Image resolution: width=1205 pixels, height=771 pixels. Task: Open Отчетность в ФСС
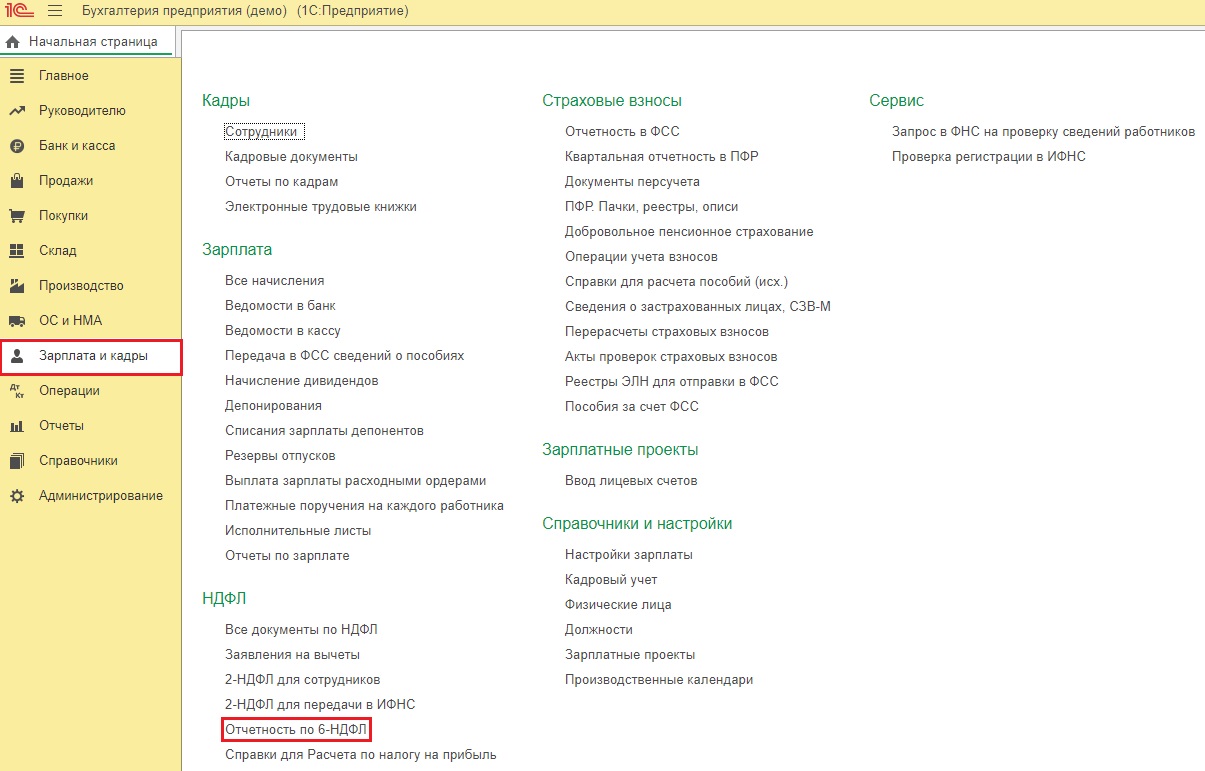click(622, 132)
